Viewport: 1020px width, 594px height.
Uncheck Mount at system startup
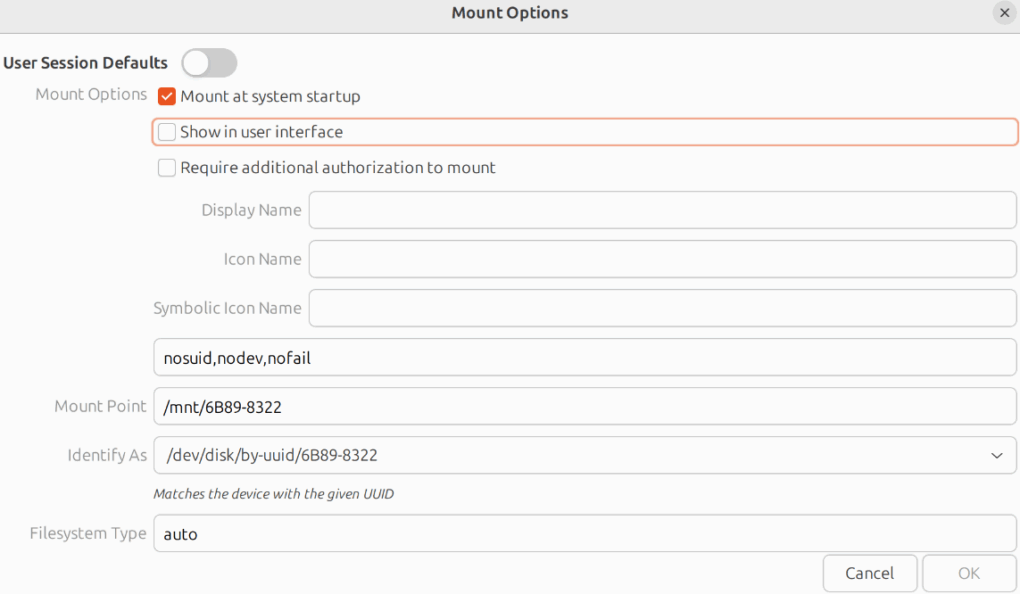[x=168, y=97]
